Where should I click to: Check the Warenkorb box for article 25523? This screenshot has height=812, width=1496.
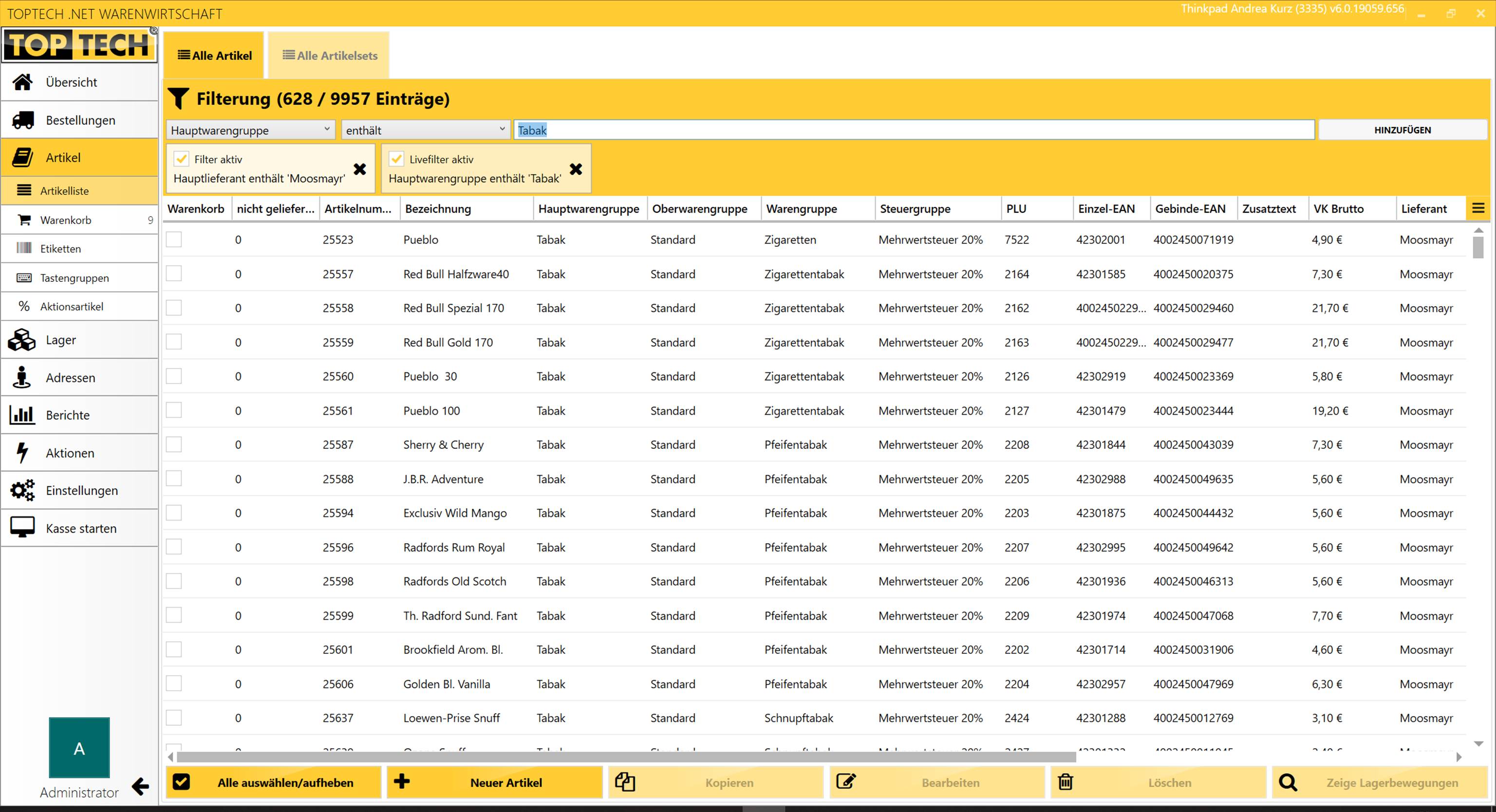pyautogui.click(x=174, y=239)
